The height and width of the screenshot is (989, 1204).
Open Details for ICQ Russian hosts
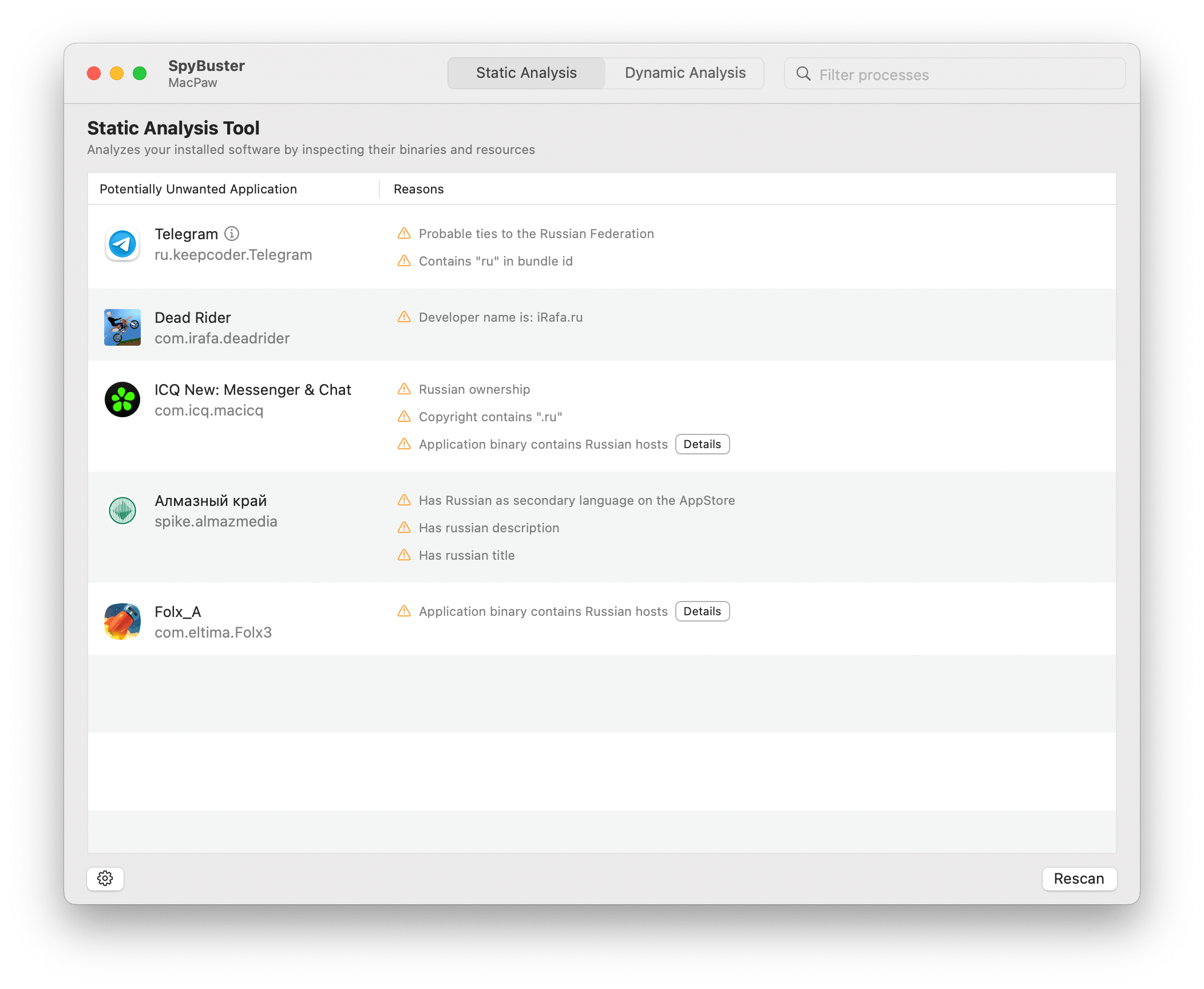[x=702, y=444]
